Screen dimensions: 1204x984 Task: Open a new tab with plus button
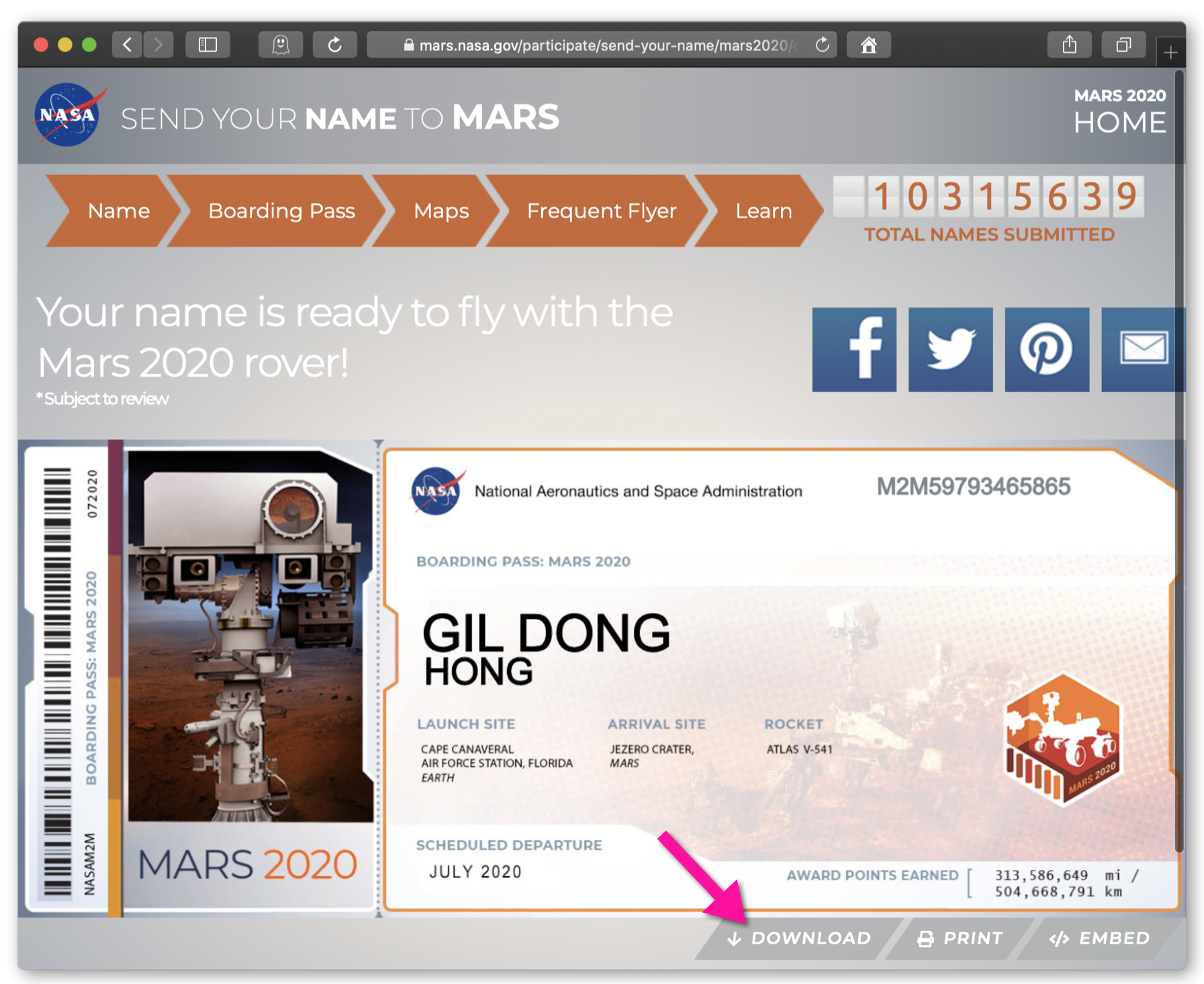click(1170, 52)
